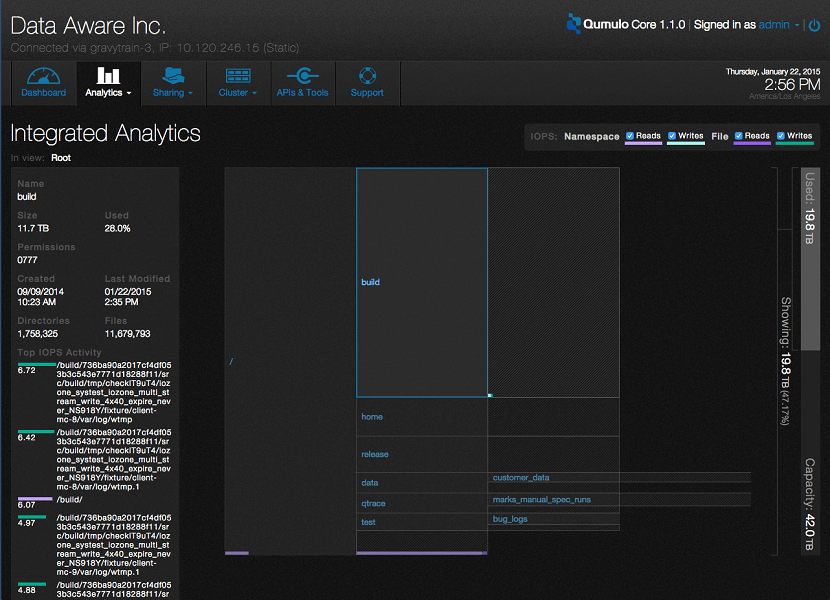Click the purple IOPS bar under build column
The width and height of the screenshot is (830, 600).
(422, 553)
